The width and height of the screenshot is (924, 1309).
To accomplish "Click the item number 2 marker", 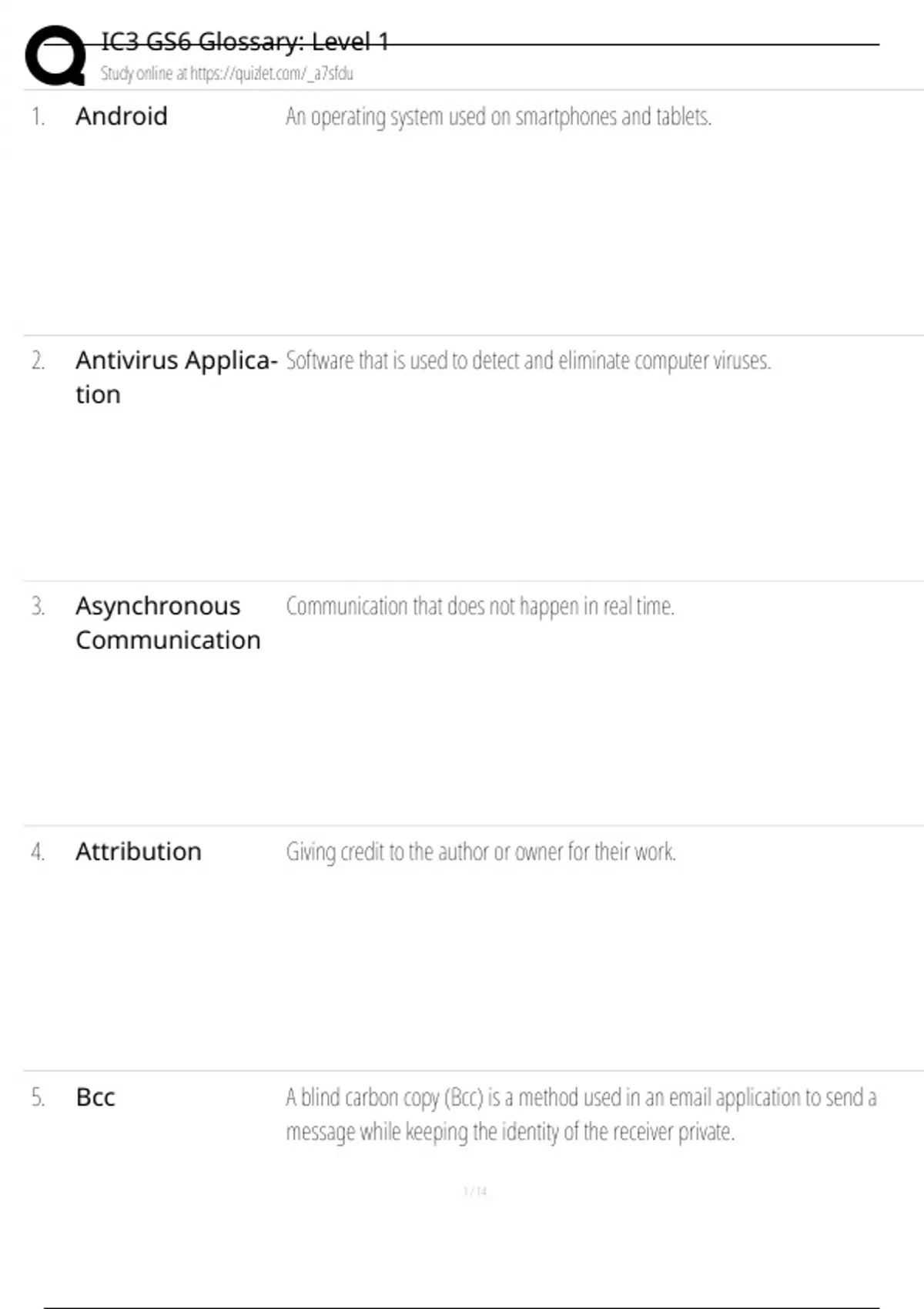I will click(38, 361).
